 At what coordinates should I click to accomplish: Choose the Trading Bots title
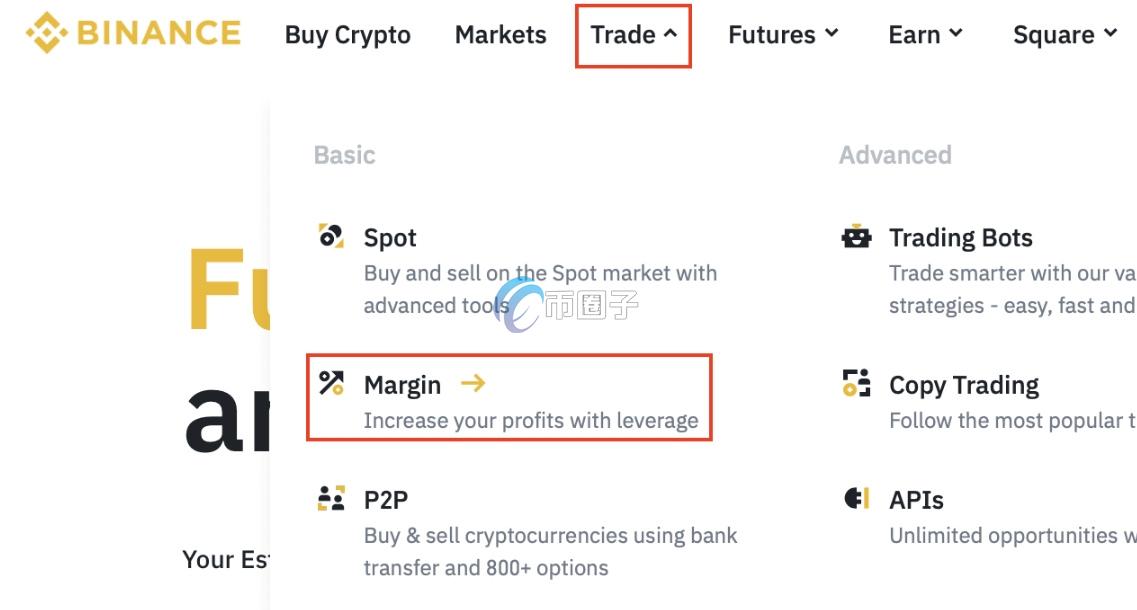[x=961, y=238]
